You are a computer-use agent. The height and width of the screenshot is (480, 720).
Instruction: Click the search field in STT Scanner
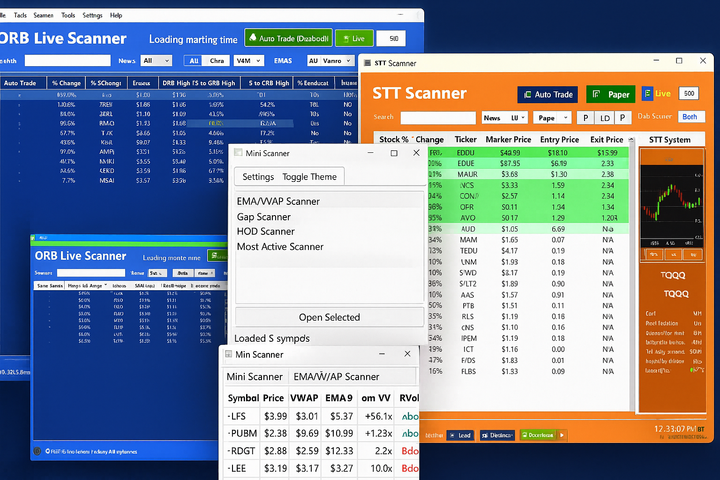(x=438, y=118)
